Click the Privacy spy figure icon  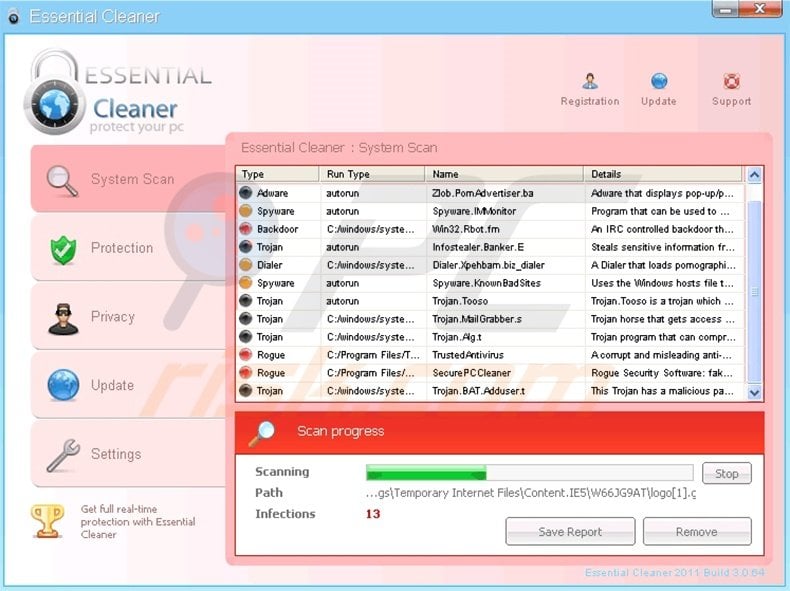click(63, 318)
